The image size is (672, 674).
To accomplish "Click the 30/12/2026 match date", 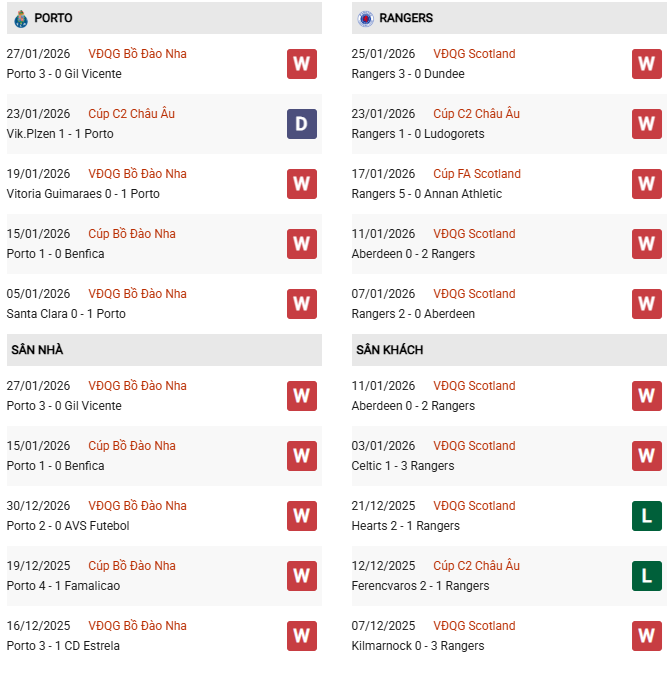I will (38, 506).
